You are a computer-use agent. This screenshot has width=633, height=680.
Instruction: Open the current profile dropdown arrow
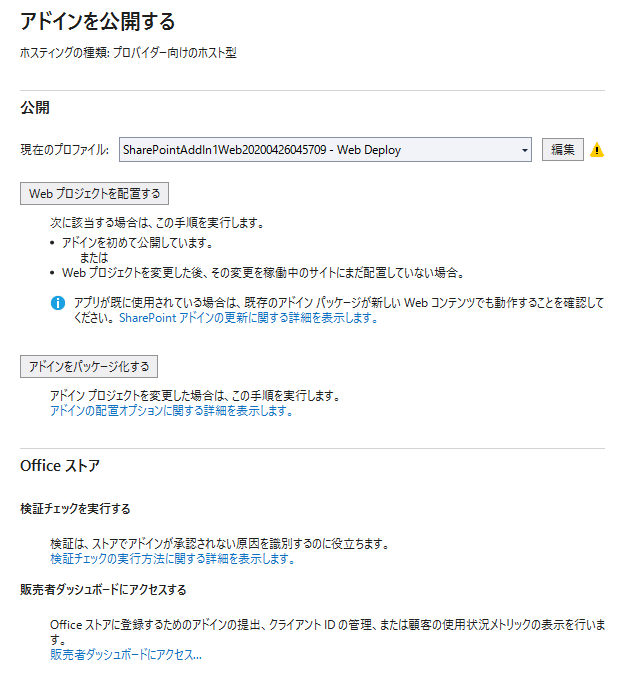tap(525, 150)
